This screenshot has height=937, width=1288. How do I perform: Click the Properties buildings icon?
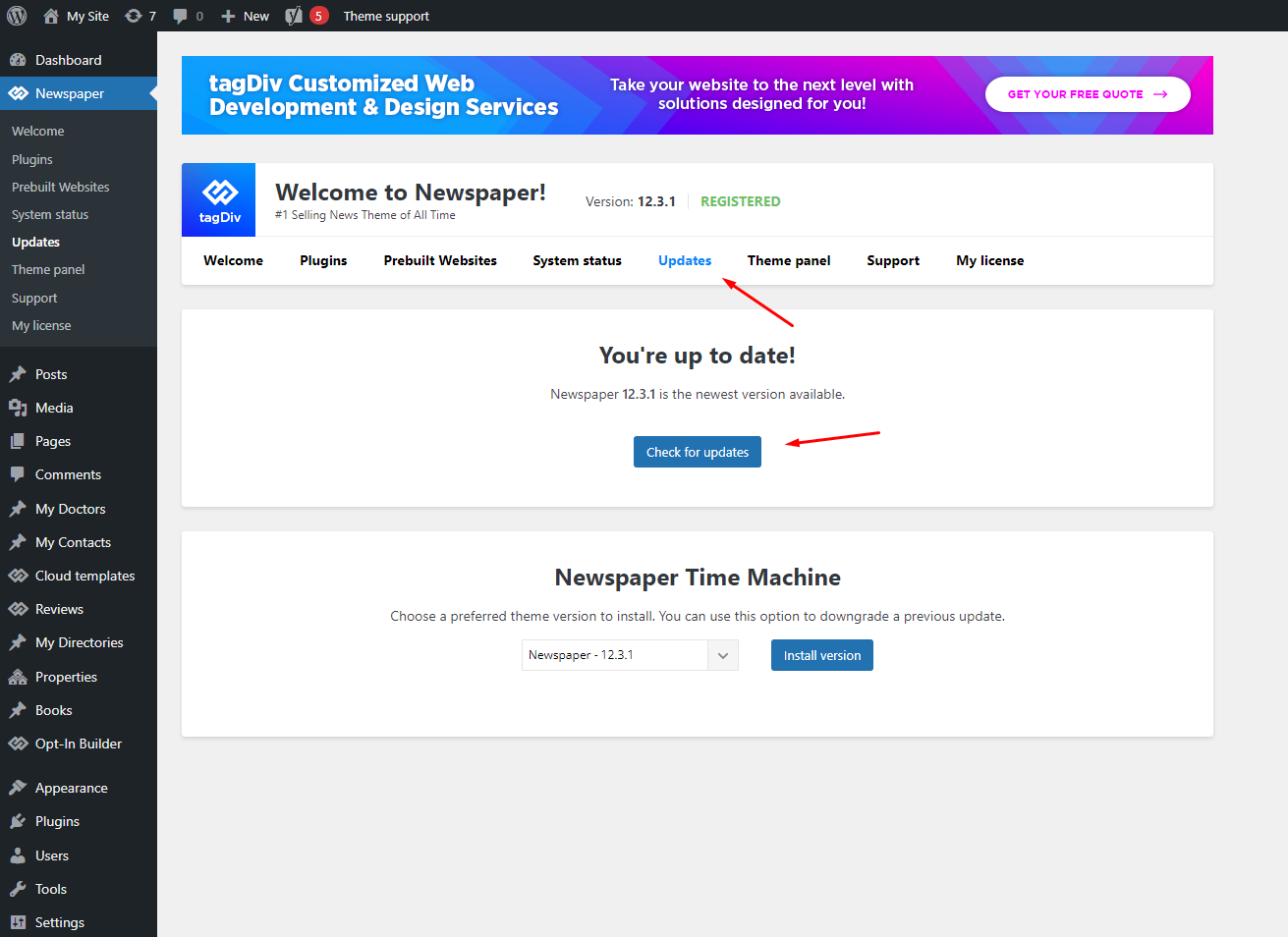18,677
